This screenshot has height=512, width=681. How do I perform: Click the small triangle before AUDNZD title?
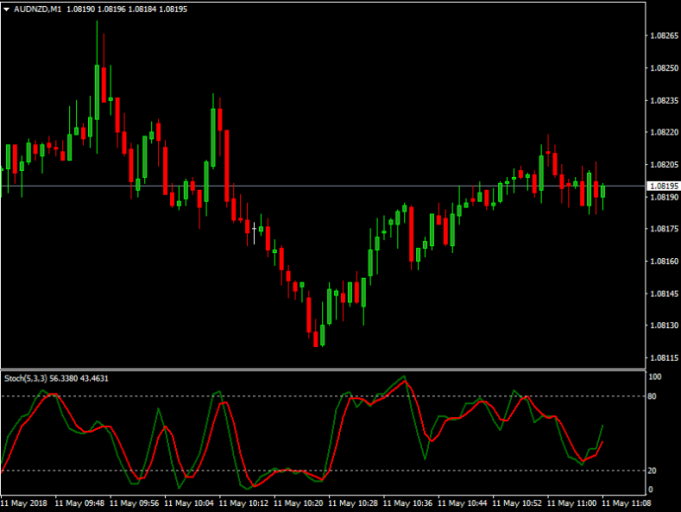click(x=6, y=9)
